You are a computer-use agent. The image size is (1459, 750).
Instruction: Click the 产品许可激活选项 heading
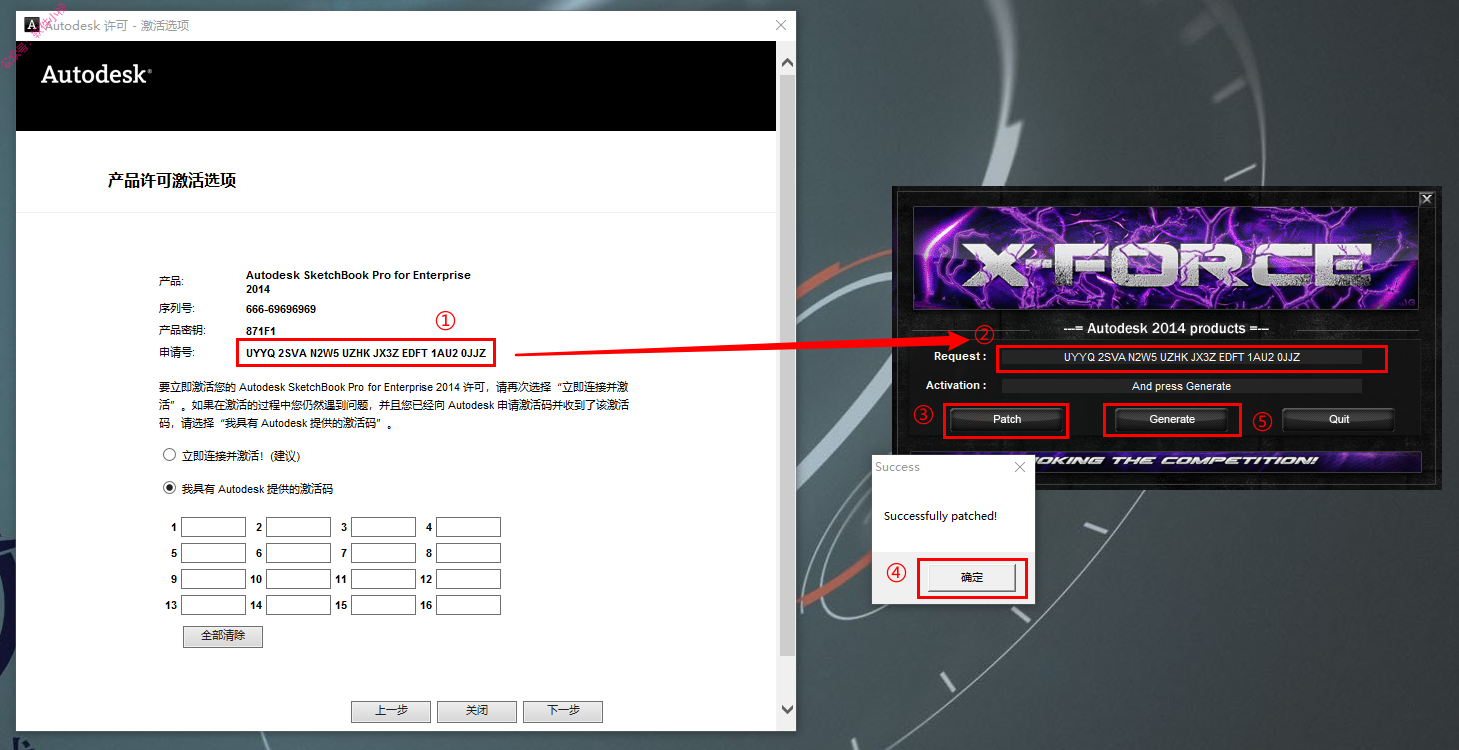[x=172, y=180]
